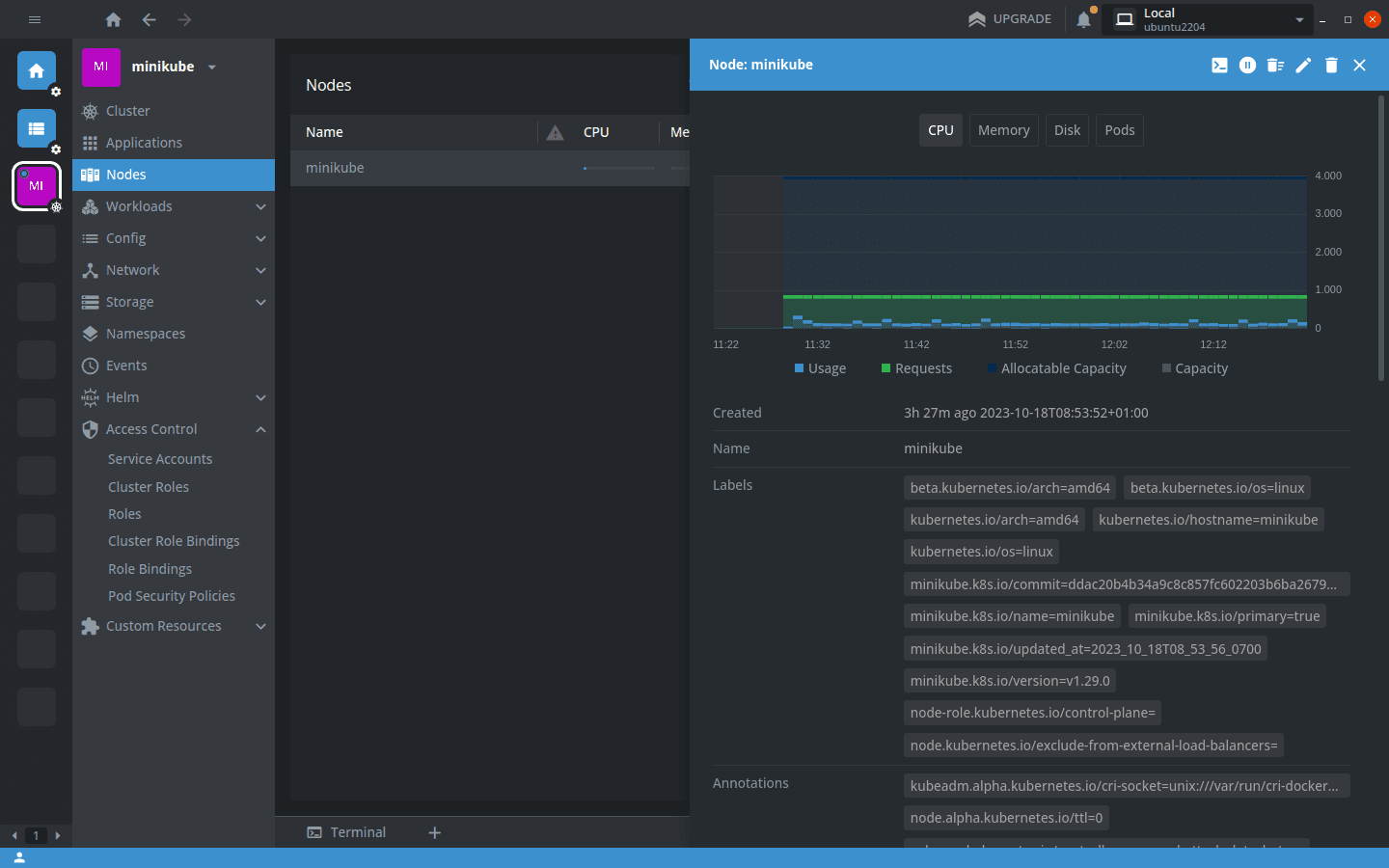Open Role Bindings
This screenshot has width=1389, height=868.
[150, 569]
